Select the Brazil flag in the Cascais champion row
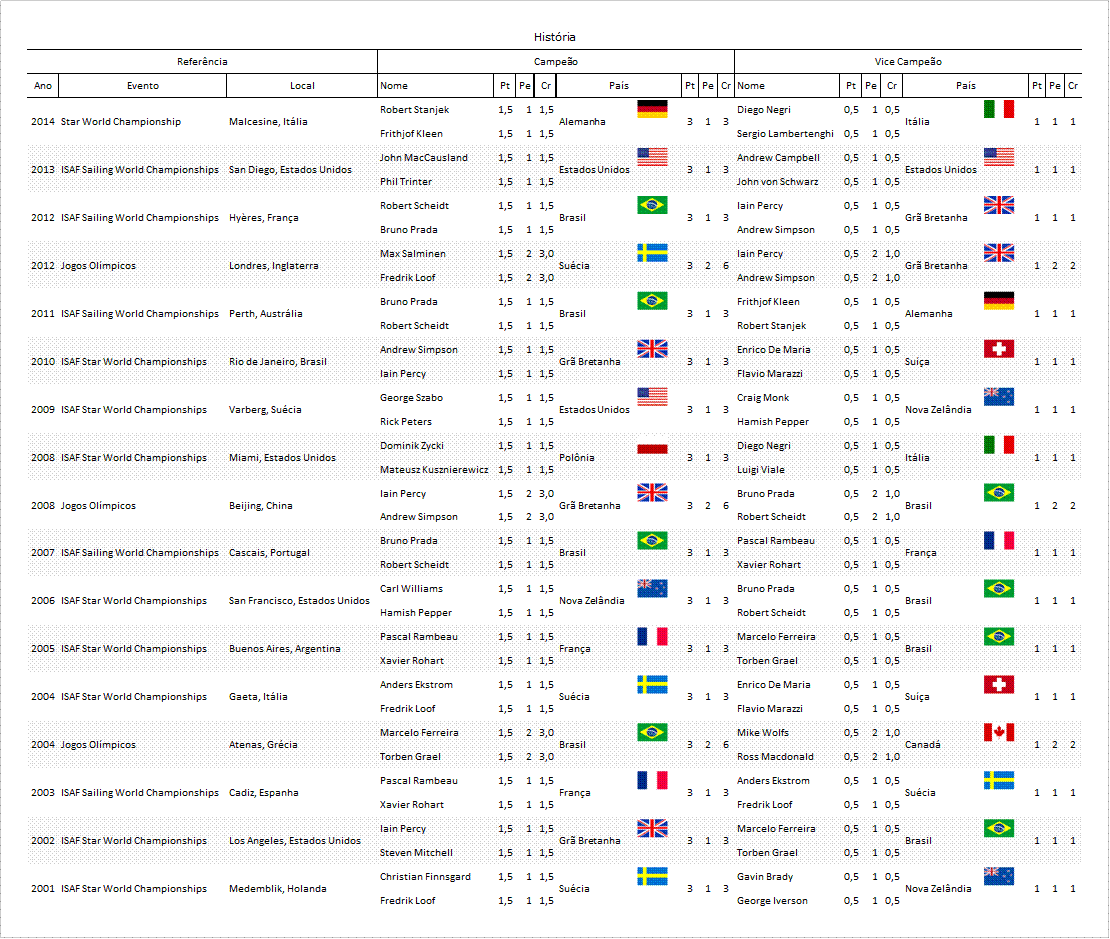 652,540
